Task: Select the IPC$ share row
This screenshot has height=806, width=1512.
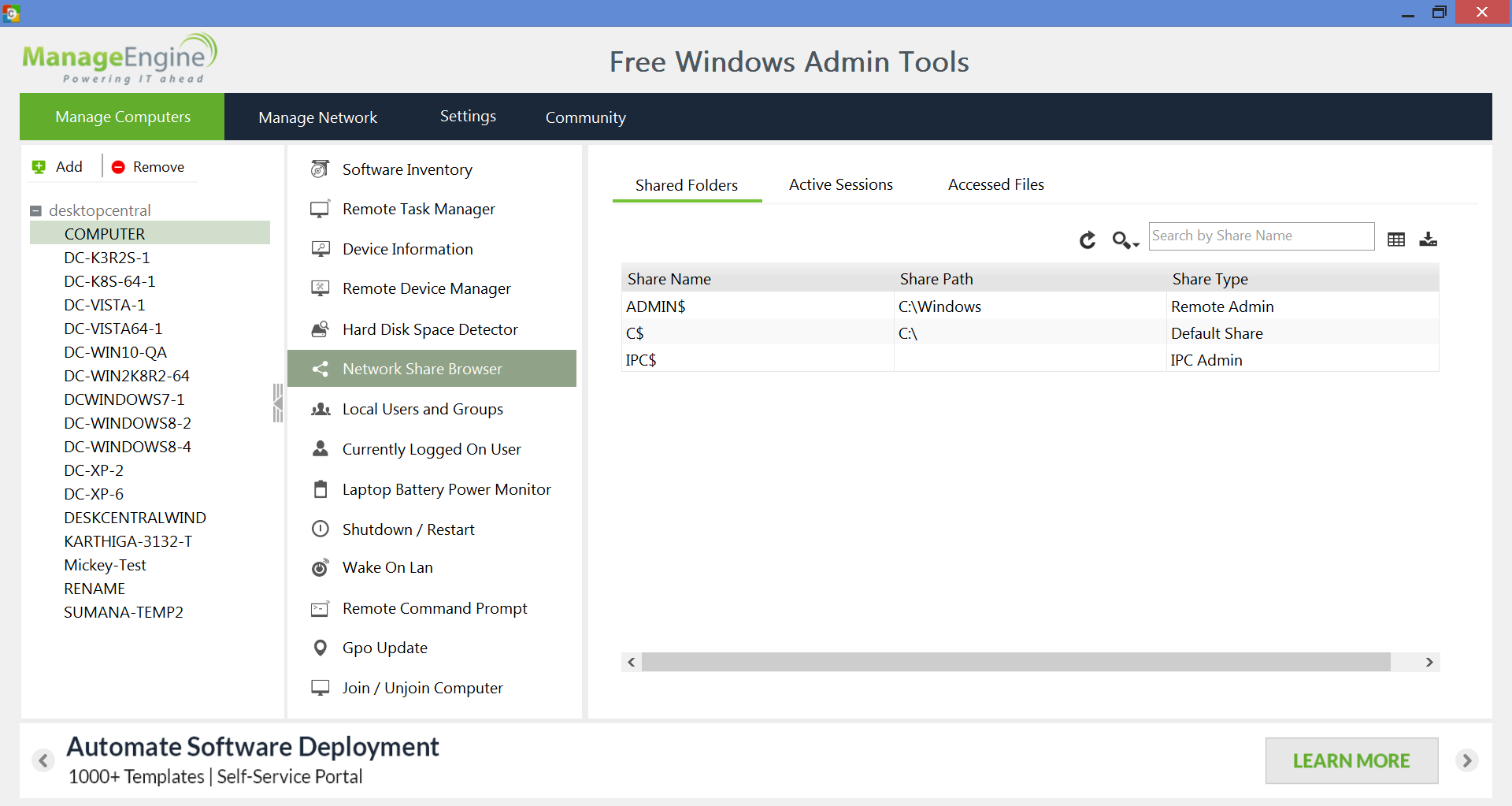Action: pos(1030,360)
